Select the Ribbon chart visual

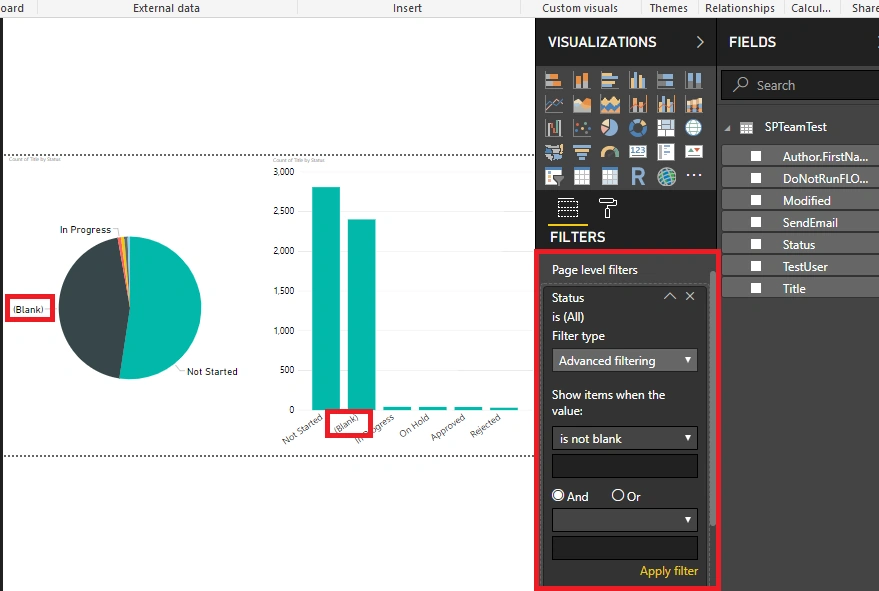point(693,104)
